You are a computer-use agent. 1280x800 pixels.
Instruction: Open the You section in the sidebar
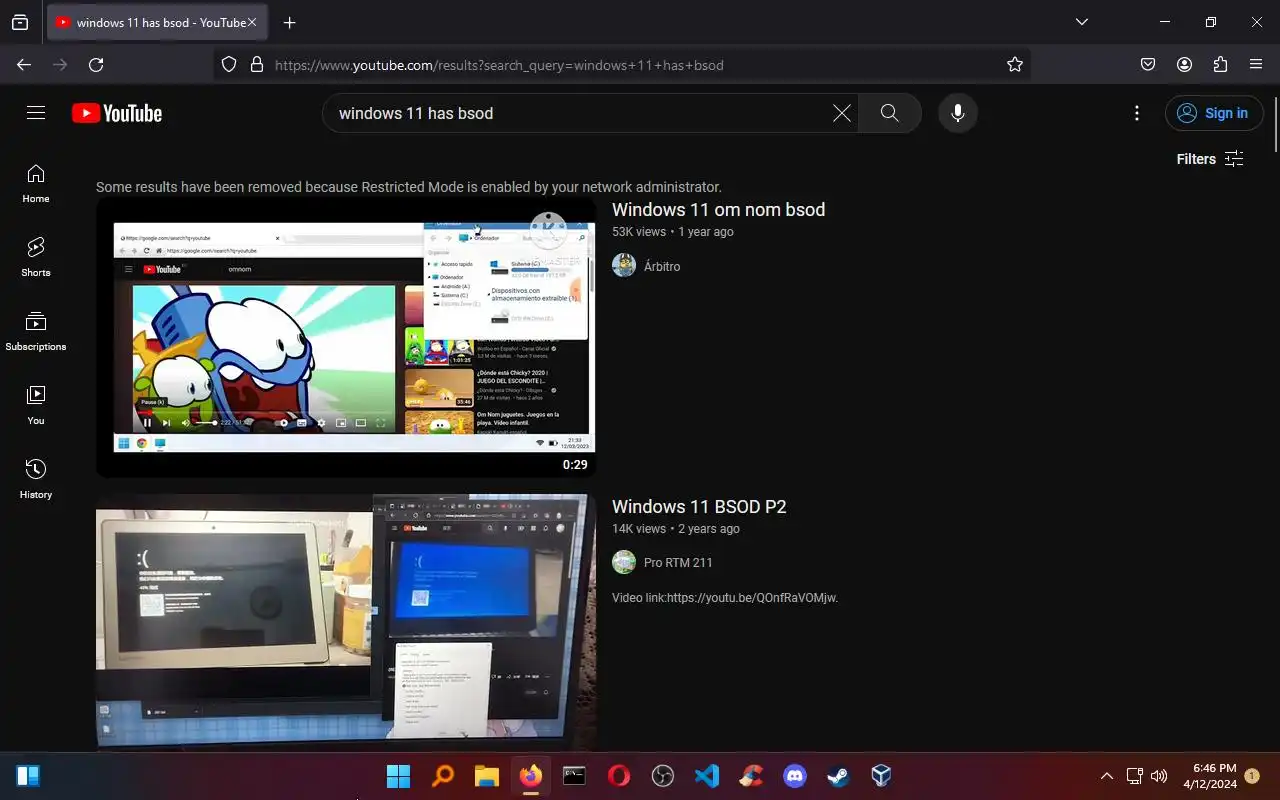click(x=36, y=405)
